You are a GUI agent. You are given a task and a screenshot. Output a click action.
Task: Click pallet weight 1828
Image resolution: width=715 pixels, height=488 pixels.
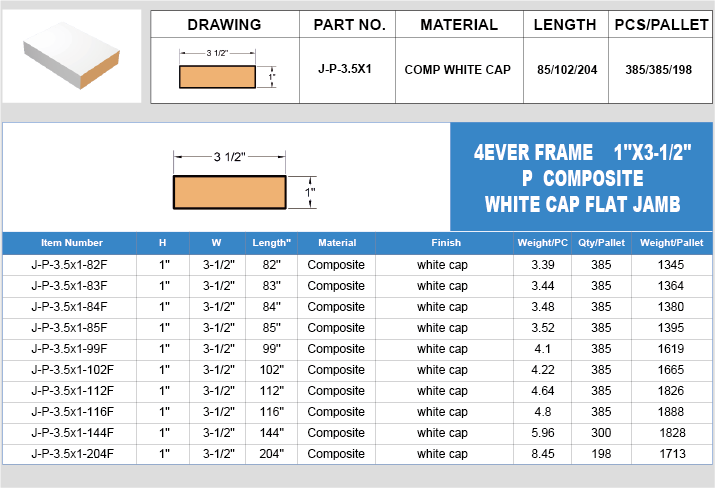pos(672,432)
